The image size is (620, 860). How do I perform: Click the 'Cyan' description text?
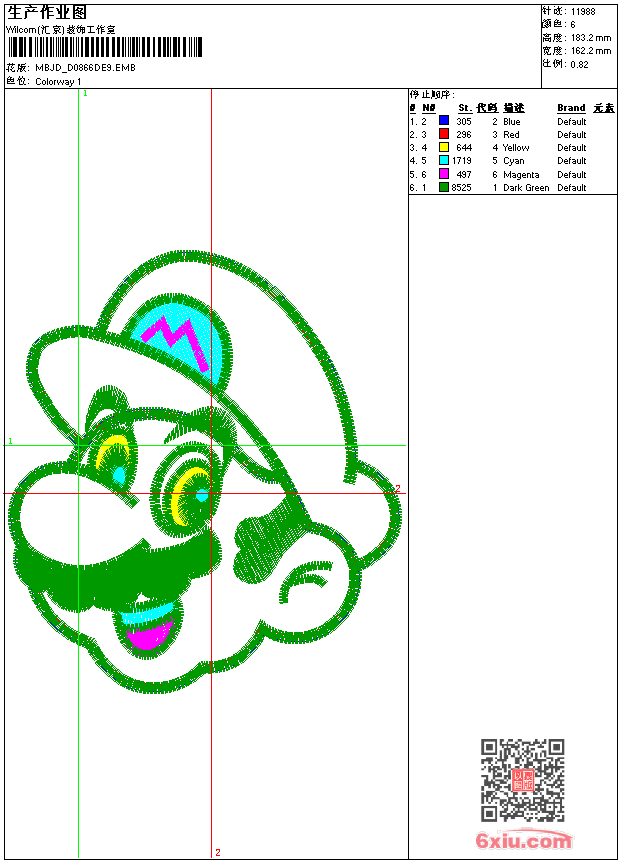pos(514,161)
